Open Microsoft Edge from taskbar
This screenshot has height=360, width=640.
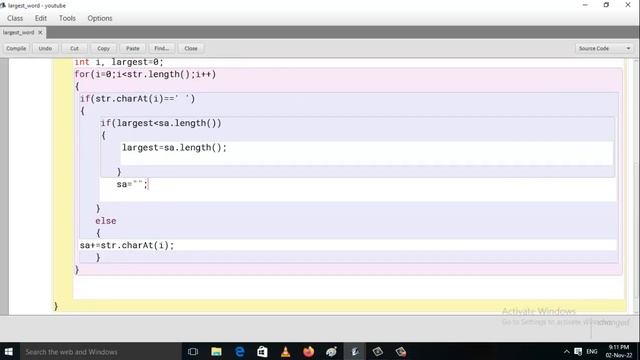[240, 351]
